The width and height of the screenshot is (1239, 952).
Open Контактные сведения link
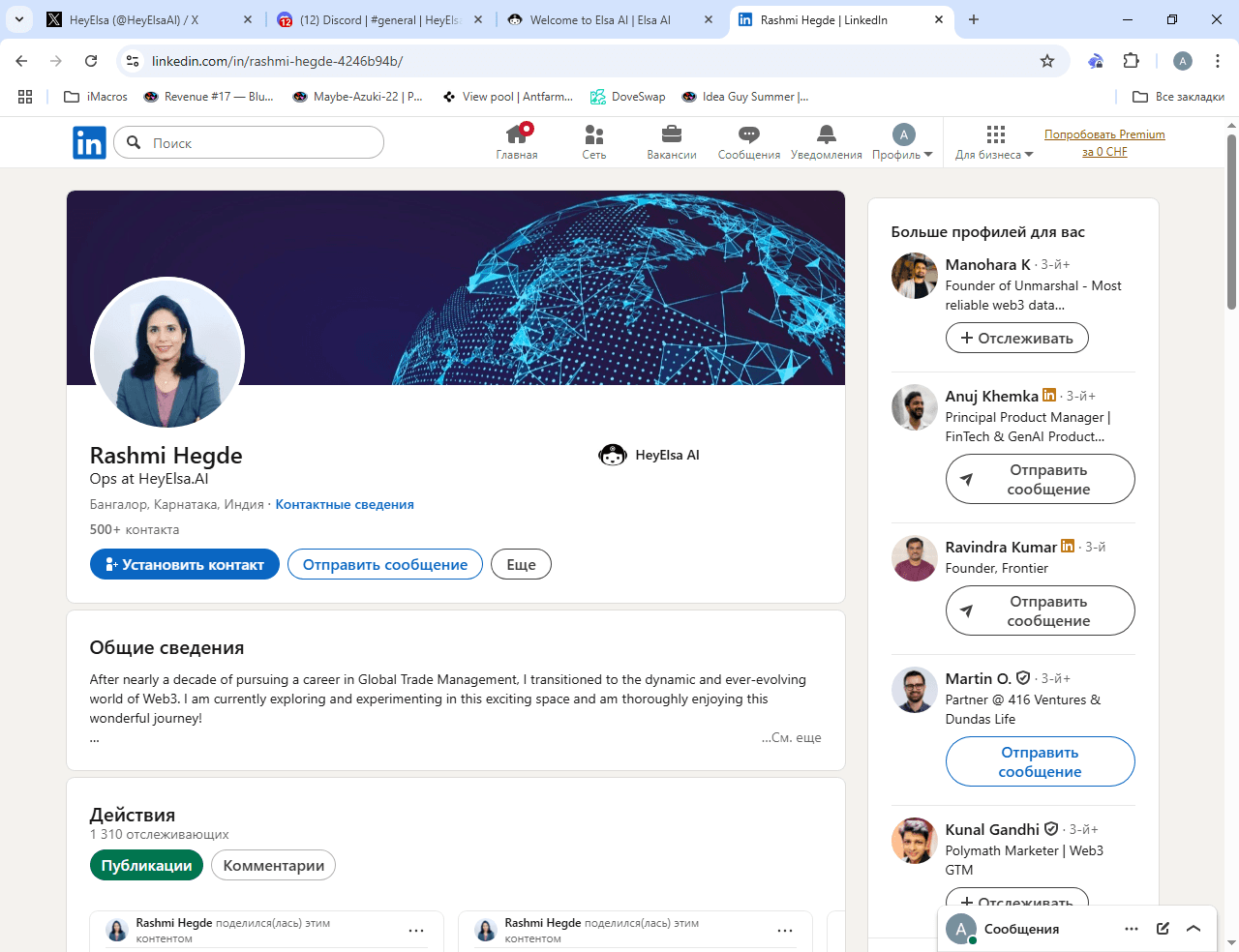(x=345, y=504)
